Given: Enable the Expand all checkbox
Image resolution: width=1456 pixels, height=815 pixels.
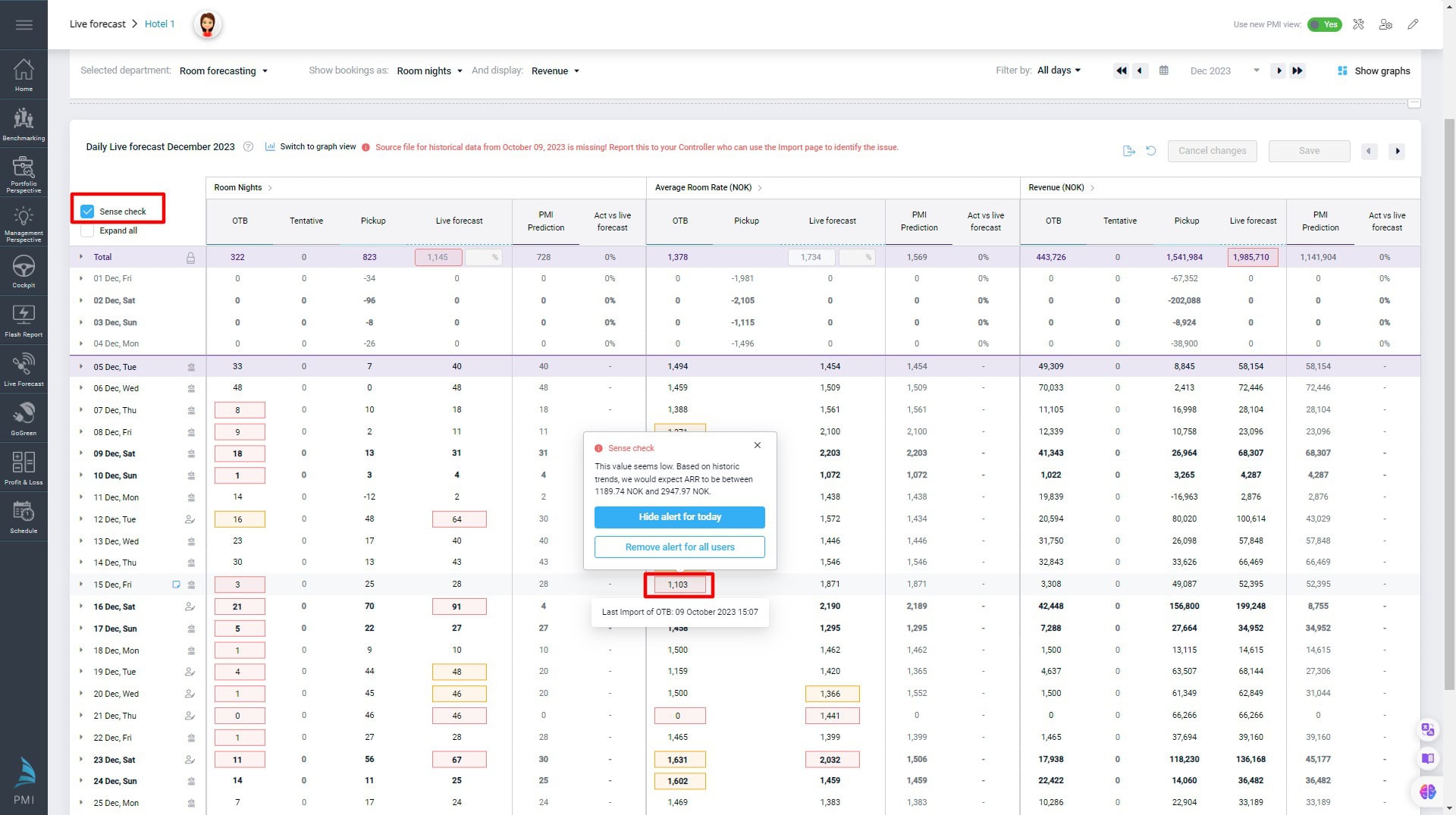Looking at the screenshot, I should [x=87, y=230].
